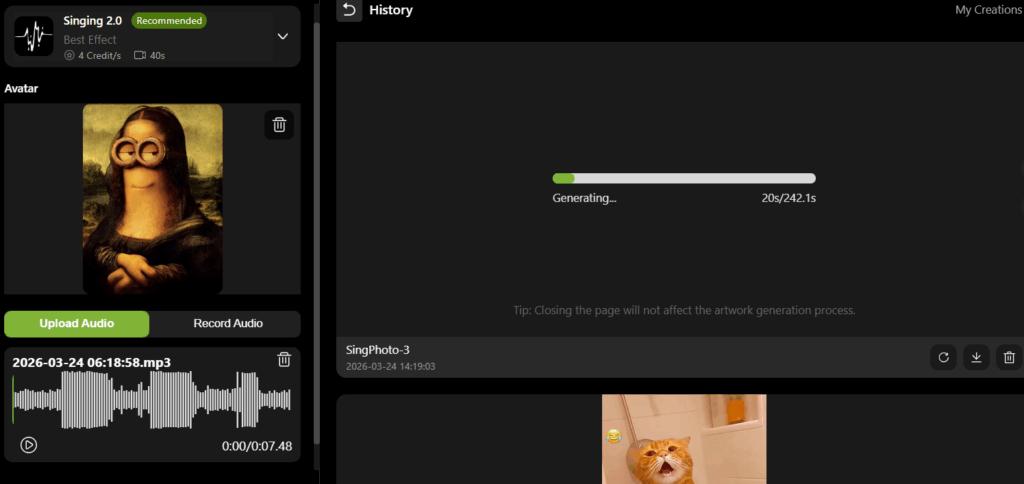Click the credit coin icon
Viewport: 1024px width, 484px height.
(69, 56)
